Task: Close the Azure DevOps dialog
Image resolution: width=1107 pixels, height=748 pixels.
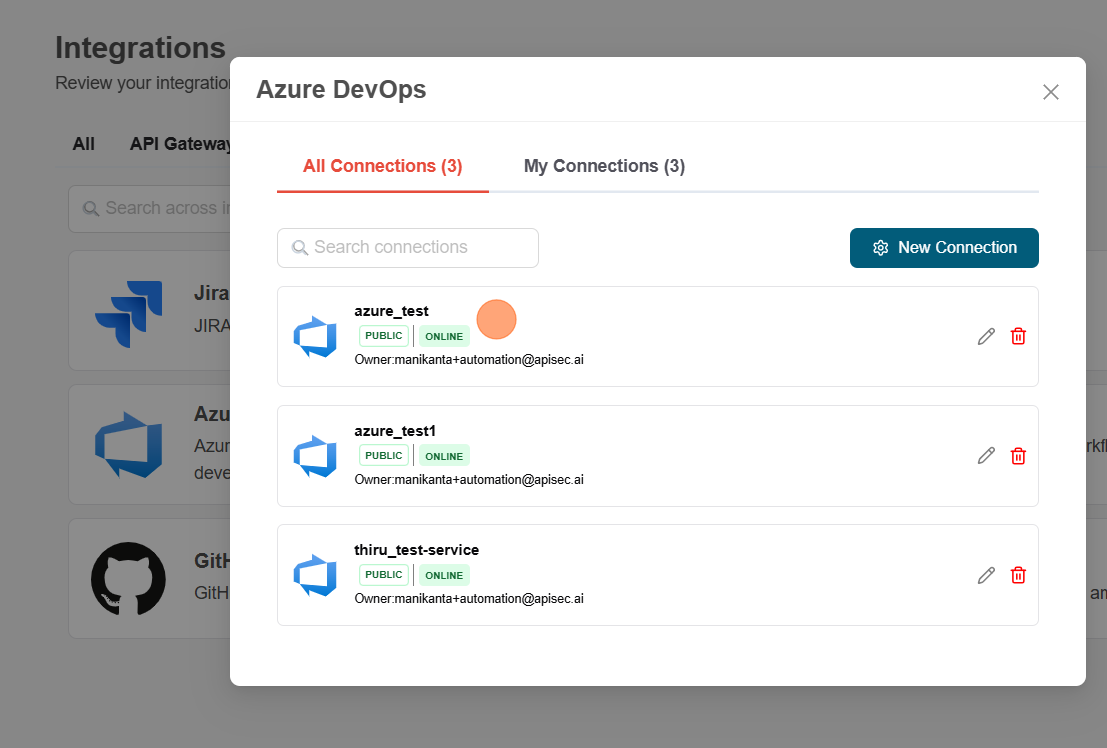Action: pyautogui.click(x=1050, y=92)
